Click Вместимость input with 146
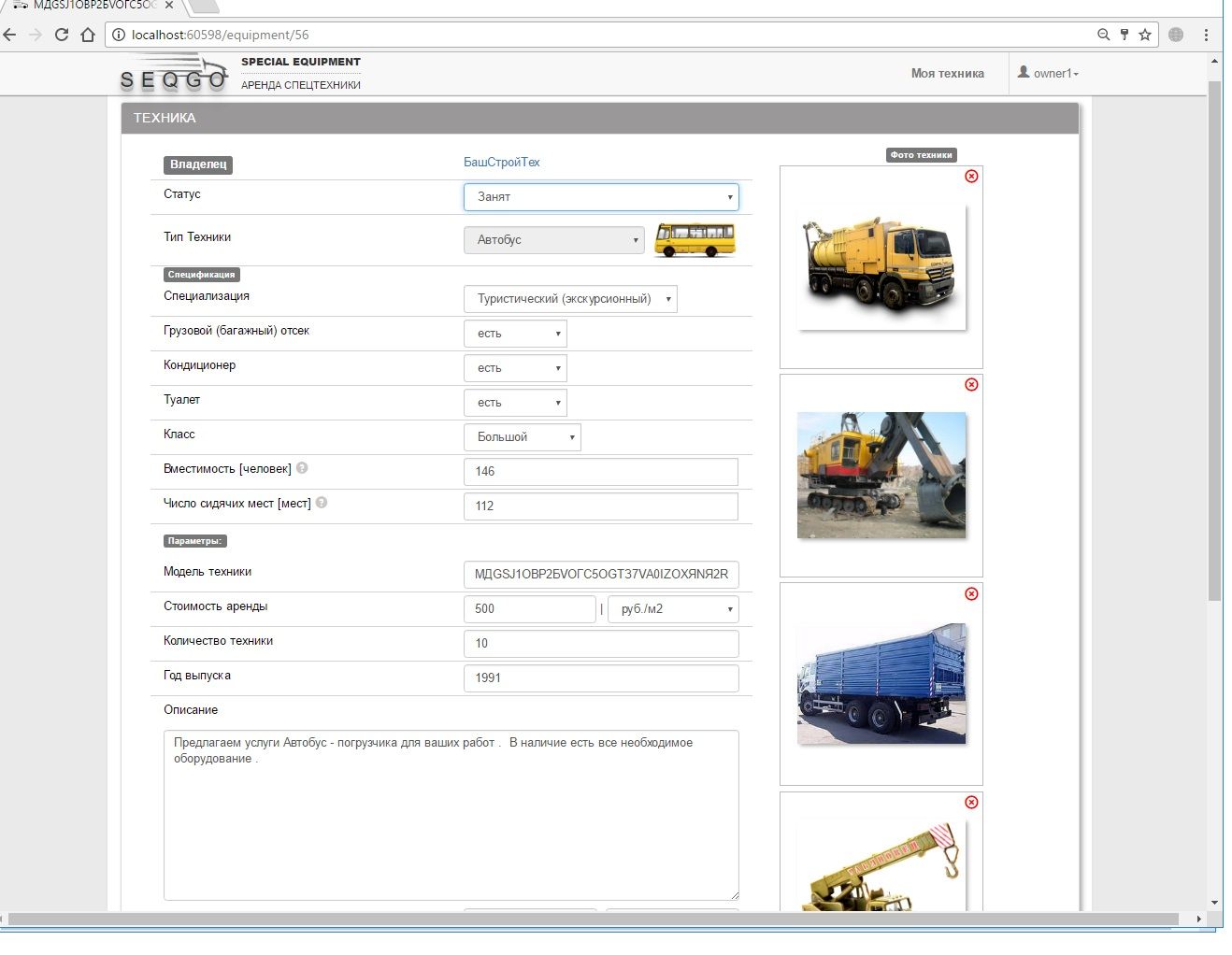1232x955 pixels. click(x=601, y=472)
